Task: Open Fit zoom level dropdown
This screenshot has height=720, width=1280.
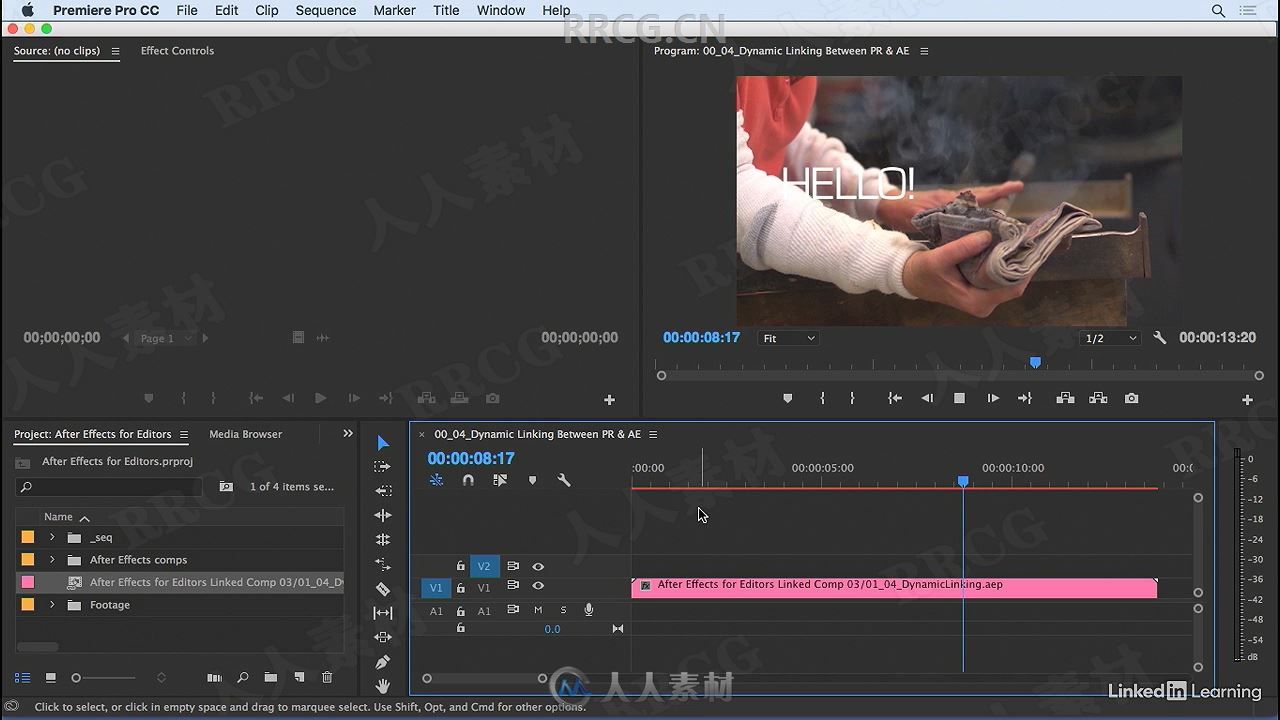Action: pos(789,338)
